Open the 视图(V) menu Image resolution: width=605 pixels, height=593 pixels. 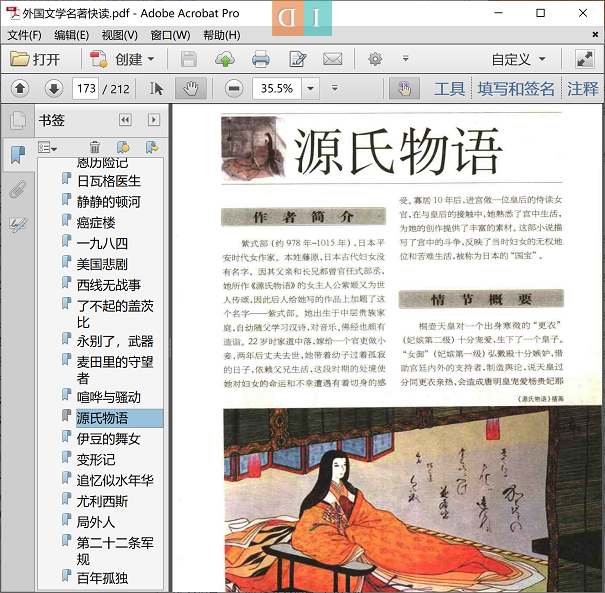119,35
